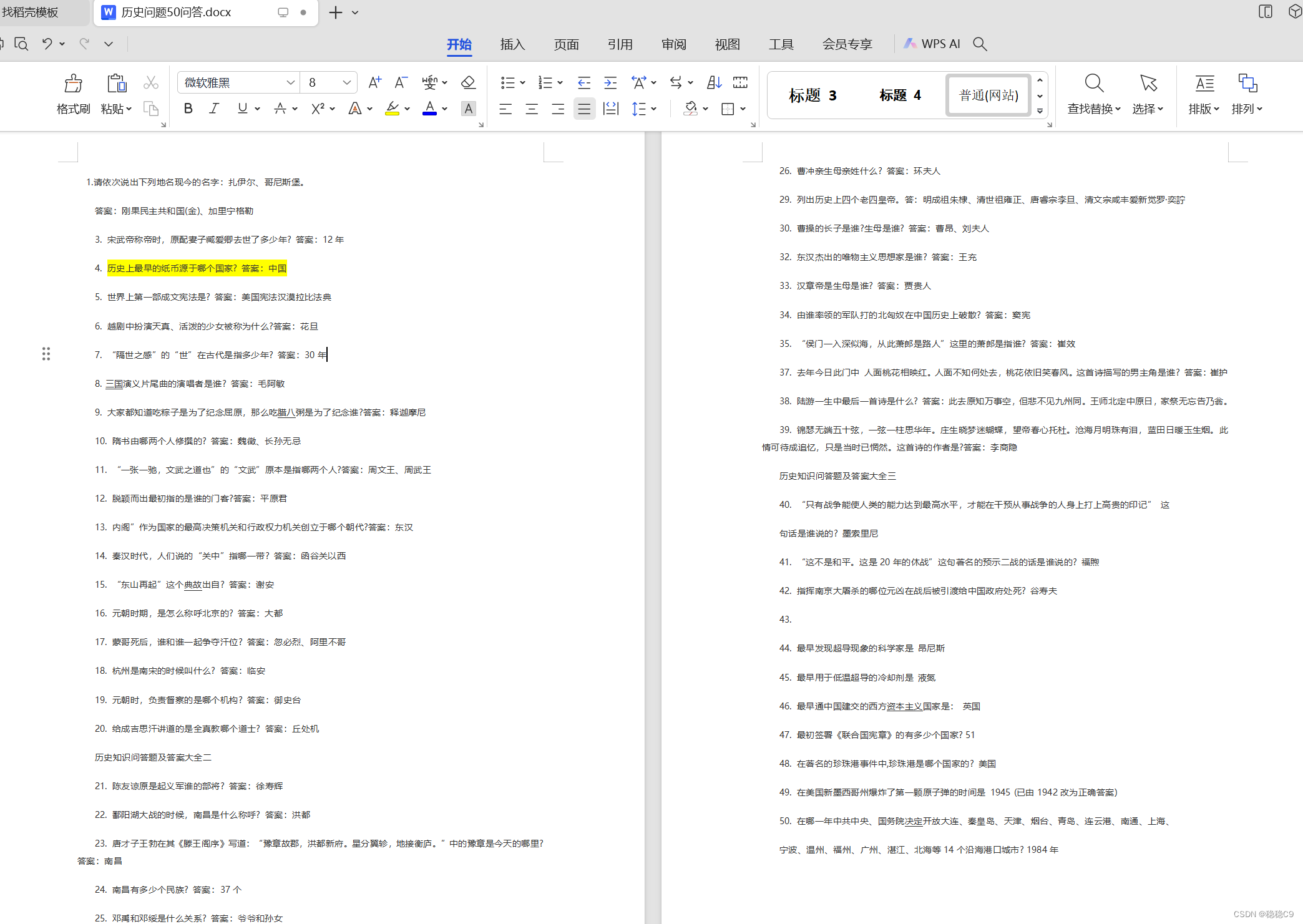1303x924 pixels.
Task: Open the font name dropdown 微软雅黑
Action: tap(290, 82)
